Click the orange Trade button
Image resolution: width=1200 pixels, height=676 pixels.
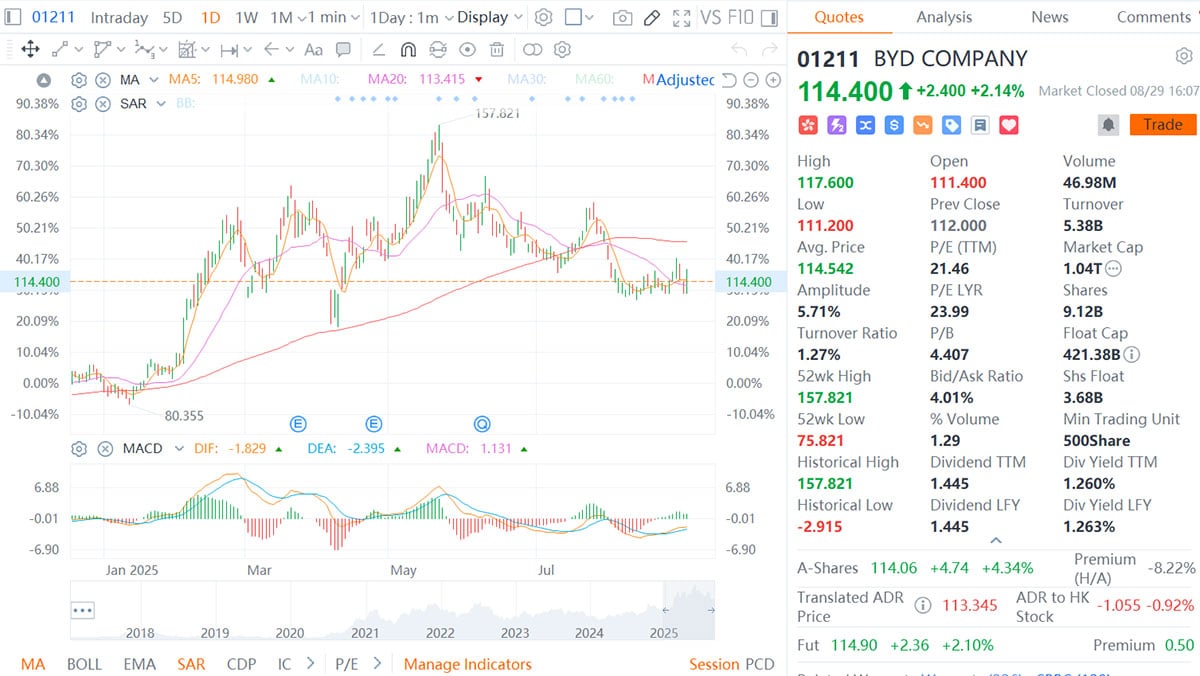[1162, 124]
